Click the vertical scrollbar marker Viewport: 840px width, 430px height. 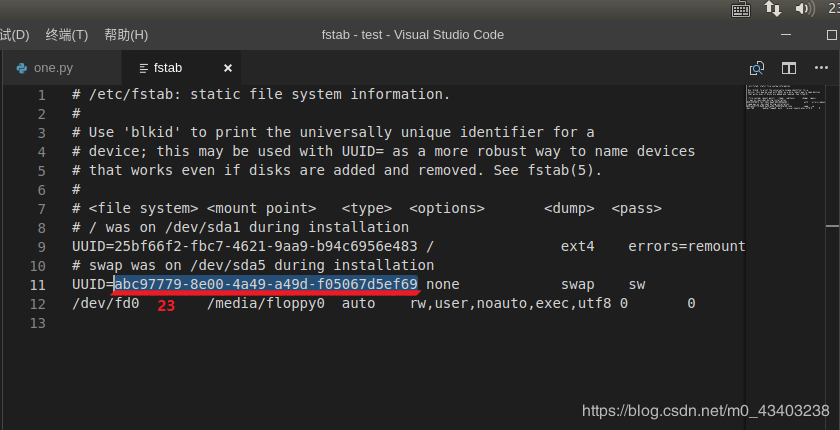coord(832,226)
